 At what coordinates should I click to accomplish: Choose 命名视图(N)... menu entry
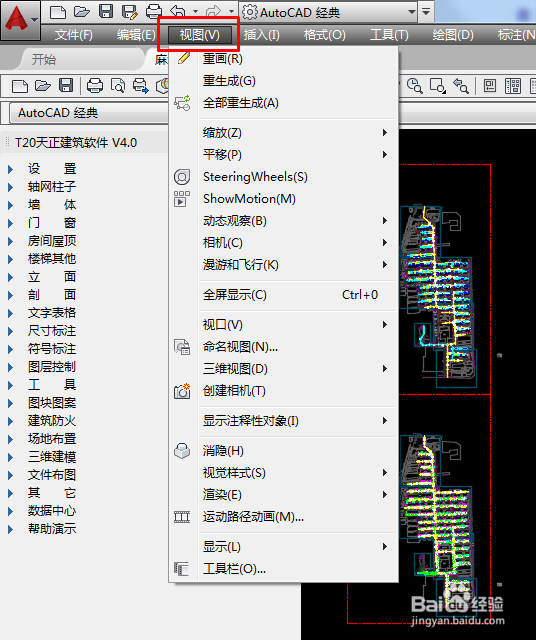[x=284, y=347]
